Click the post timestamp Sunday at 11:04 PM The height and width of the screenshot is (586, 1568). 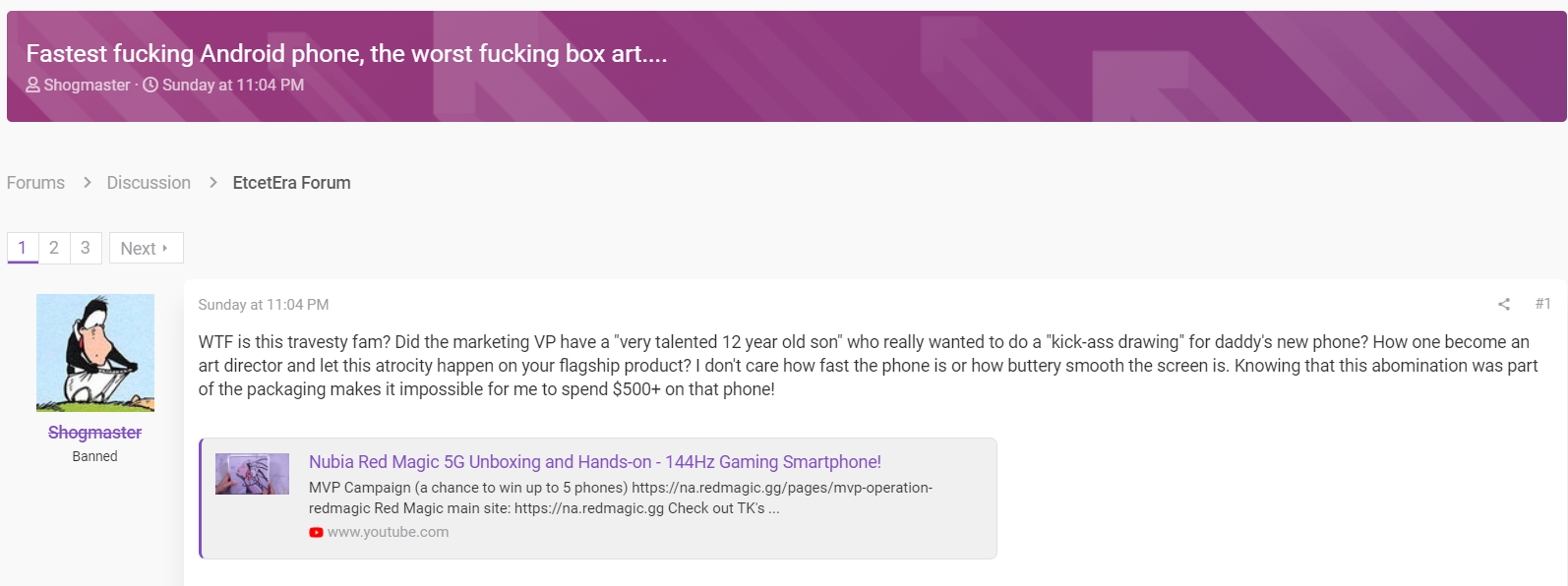point(264,305)
